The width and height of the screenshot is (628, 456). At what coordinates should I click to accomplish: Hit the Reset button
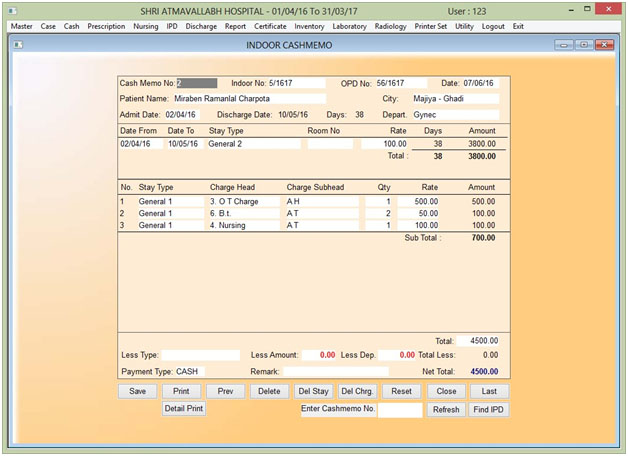(401, 391)
